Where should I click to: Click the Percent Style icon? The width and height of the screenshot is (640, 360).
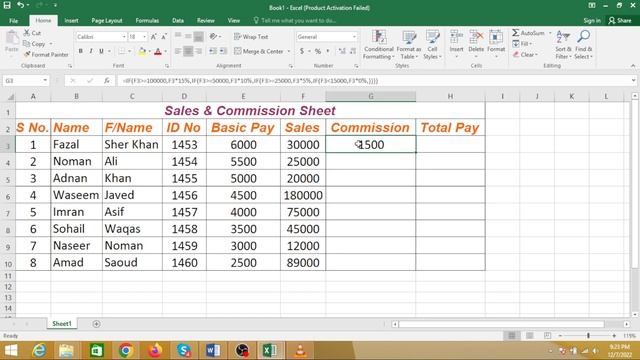tap(318, 51)
